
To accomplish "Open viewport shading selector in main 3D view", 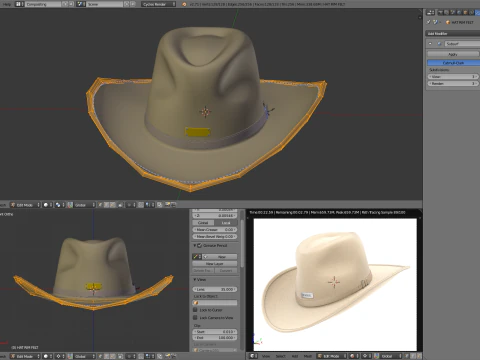I will [x=47, y=205].
